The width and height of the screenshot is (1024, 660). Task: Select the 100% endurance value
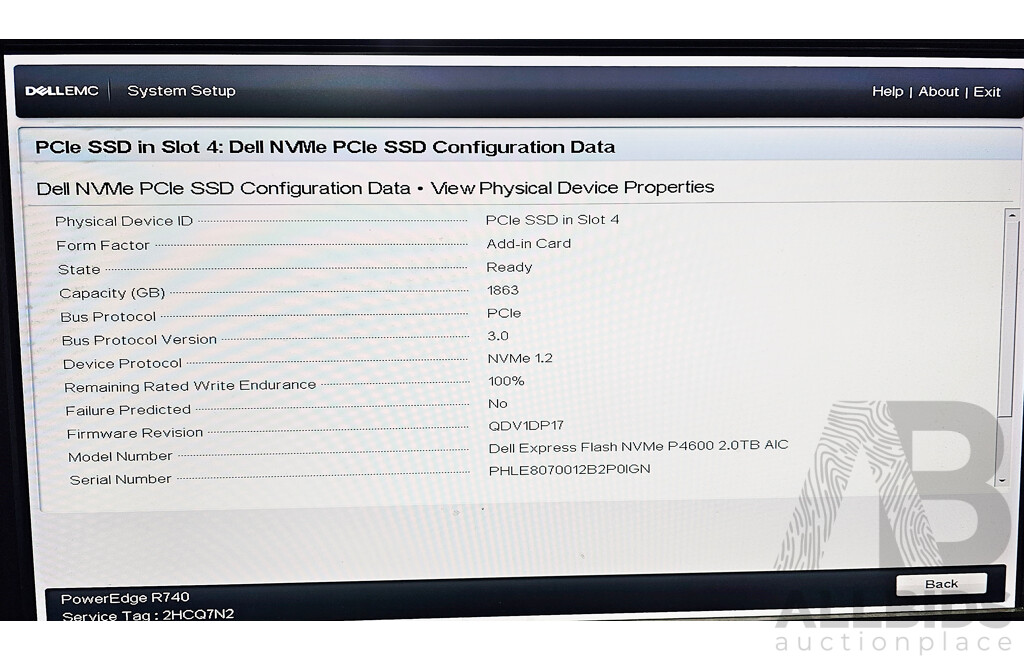506,381
